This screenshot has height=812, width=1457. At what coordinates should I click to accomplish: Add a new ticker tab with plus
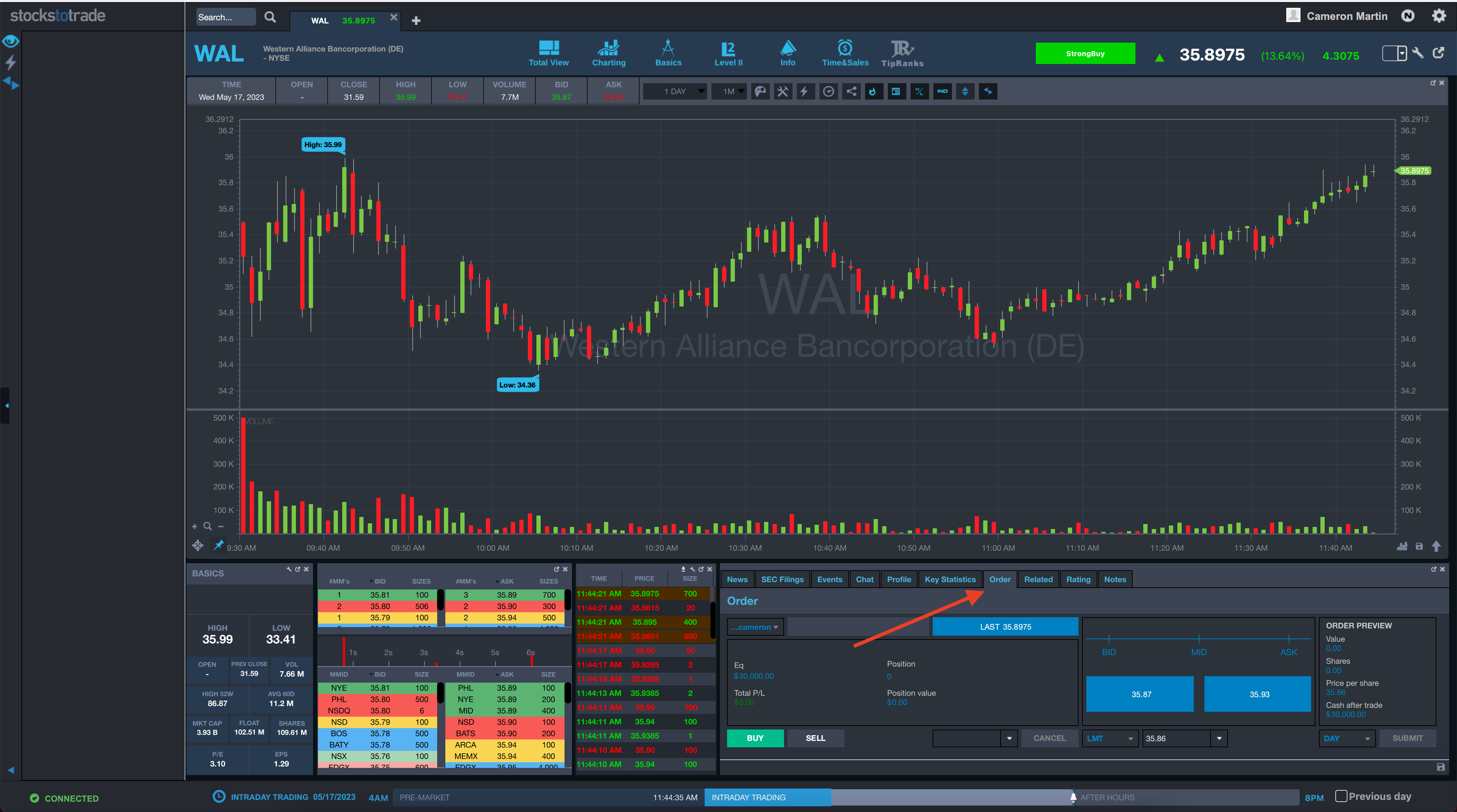[416, 21]
